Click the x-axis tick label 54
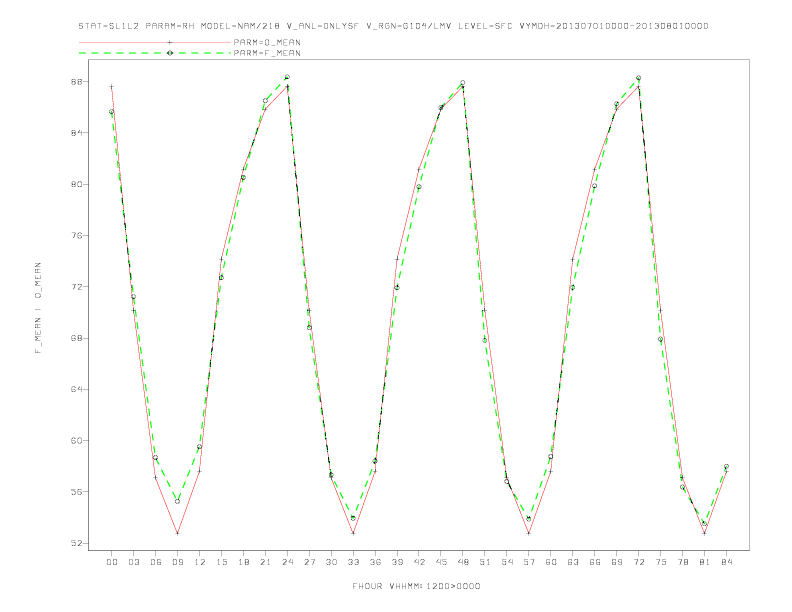 (507, 562)
